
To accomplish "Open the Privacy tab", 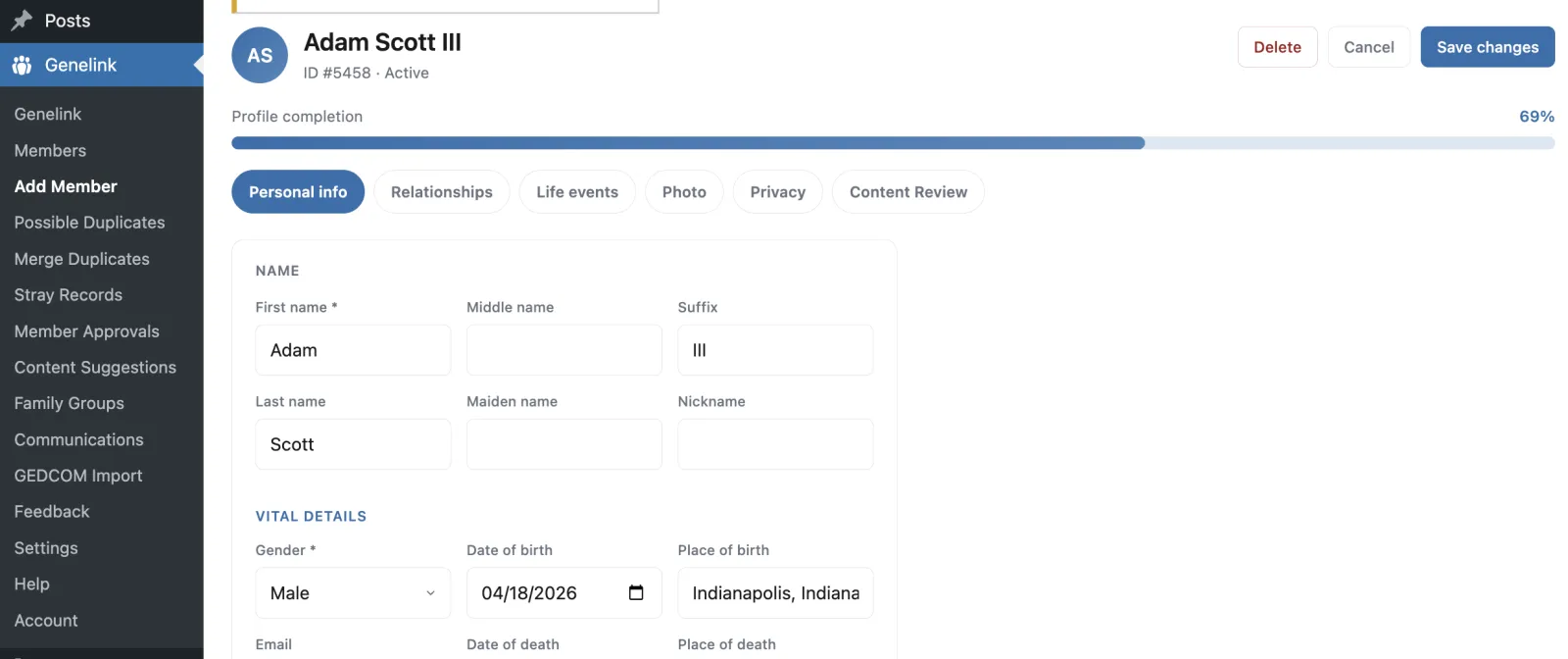I will (778, 192).
